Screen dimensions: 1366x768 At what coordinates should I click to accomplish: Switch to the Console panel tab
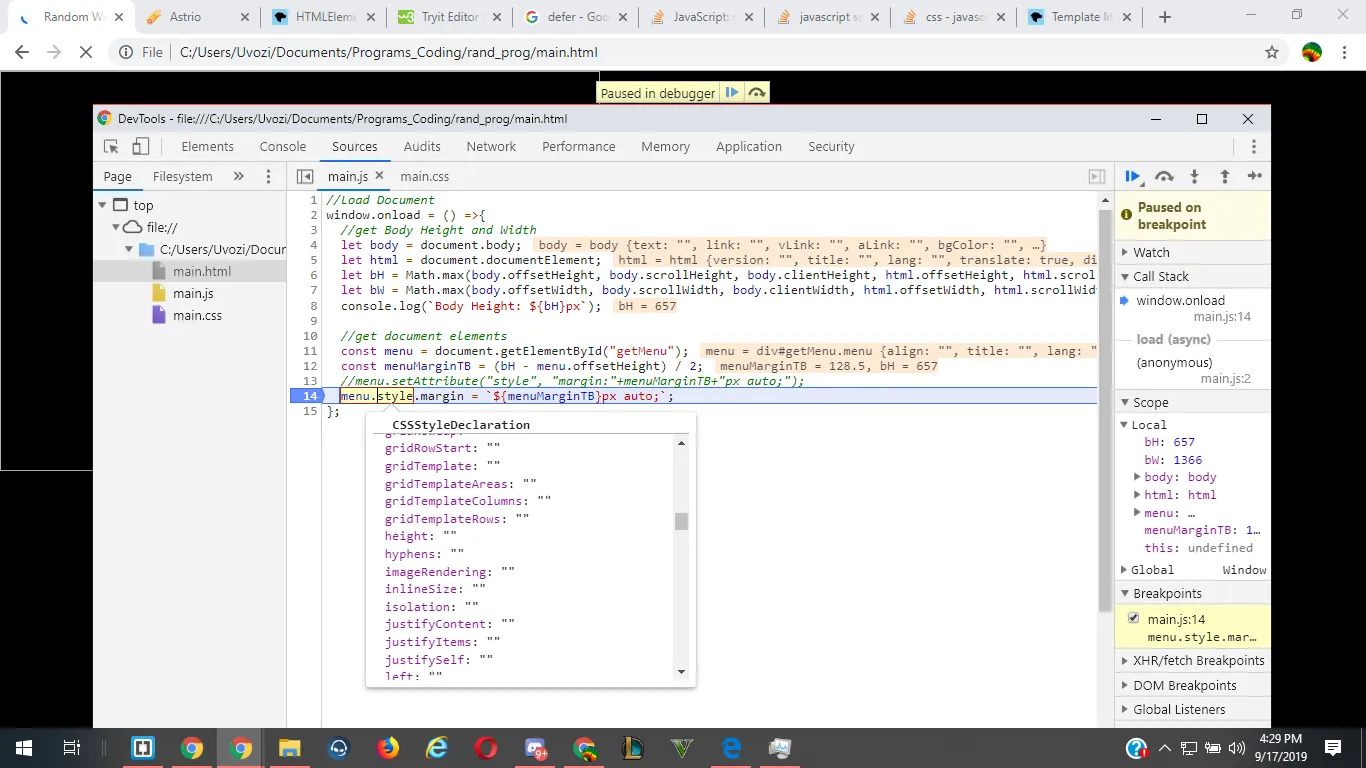pos(283,147)
